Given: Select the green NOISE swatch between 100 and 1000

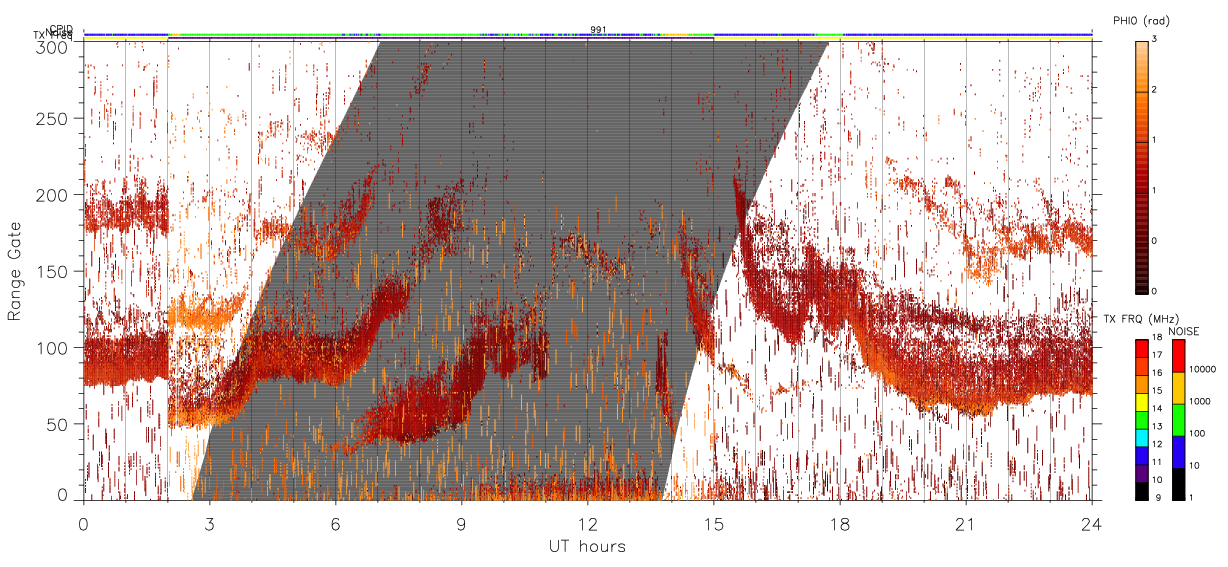Looking at the screenshot, I should click(1179, 420).
